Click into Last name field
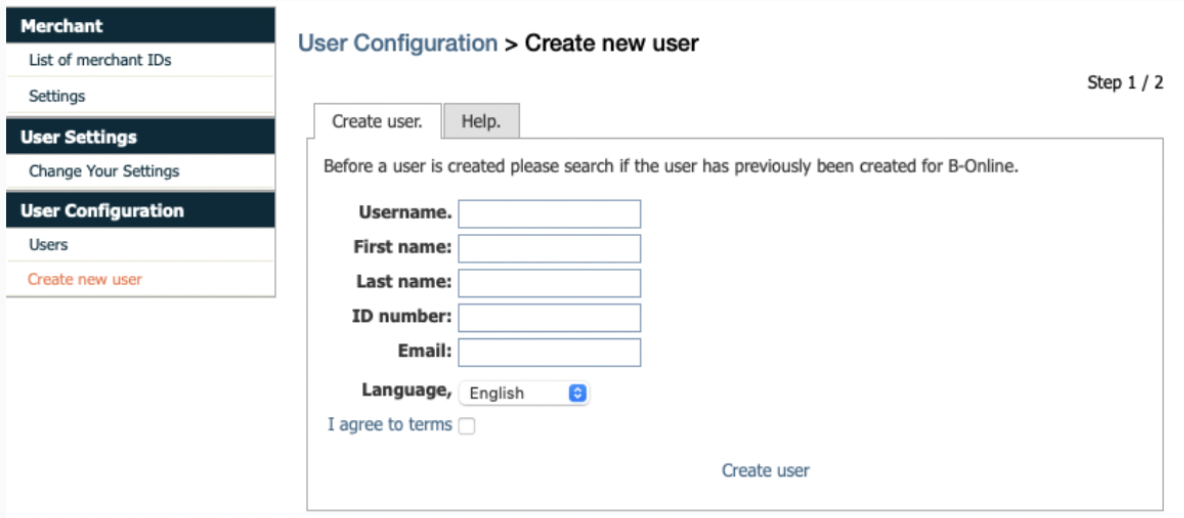 pyautogui.click(x=550, y=283)
